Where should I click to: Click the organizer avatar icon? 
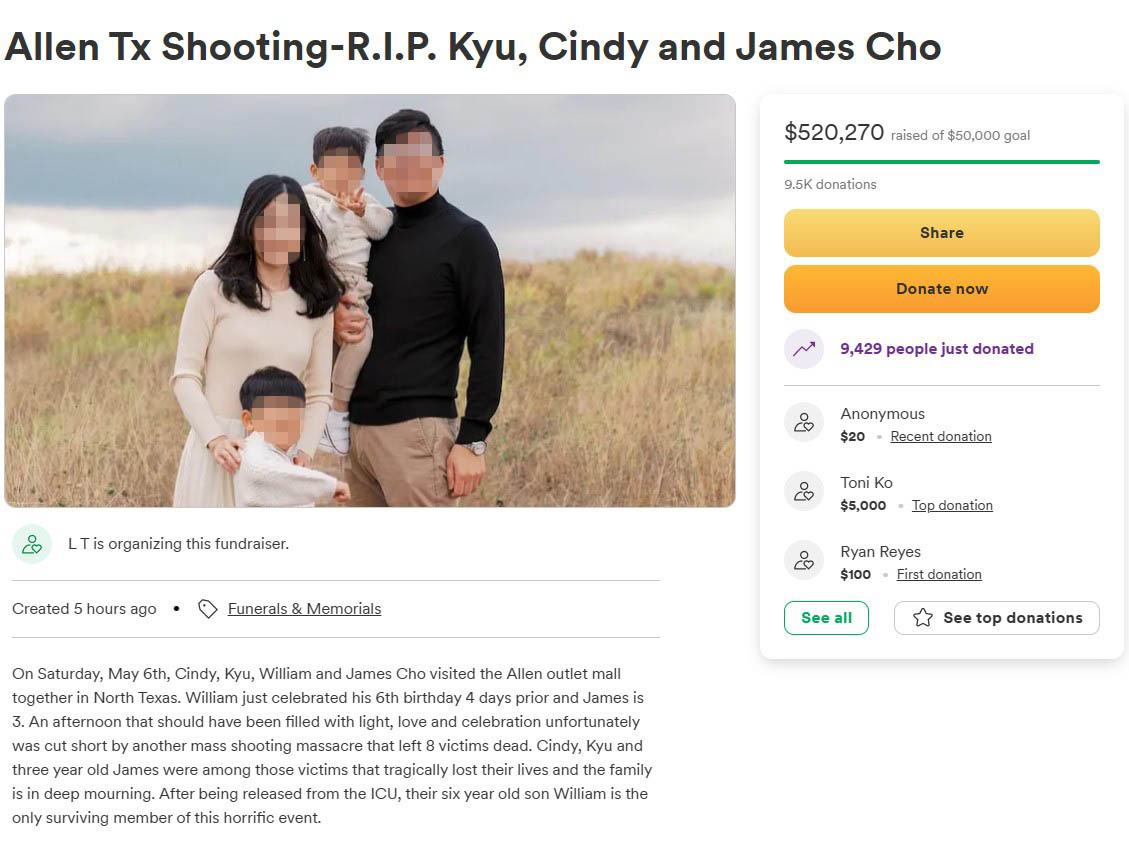(x=32, y=544)
